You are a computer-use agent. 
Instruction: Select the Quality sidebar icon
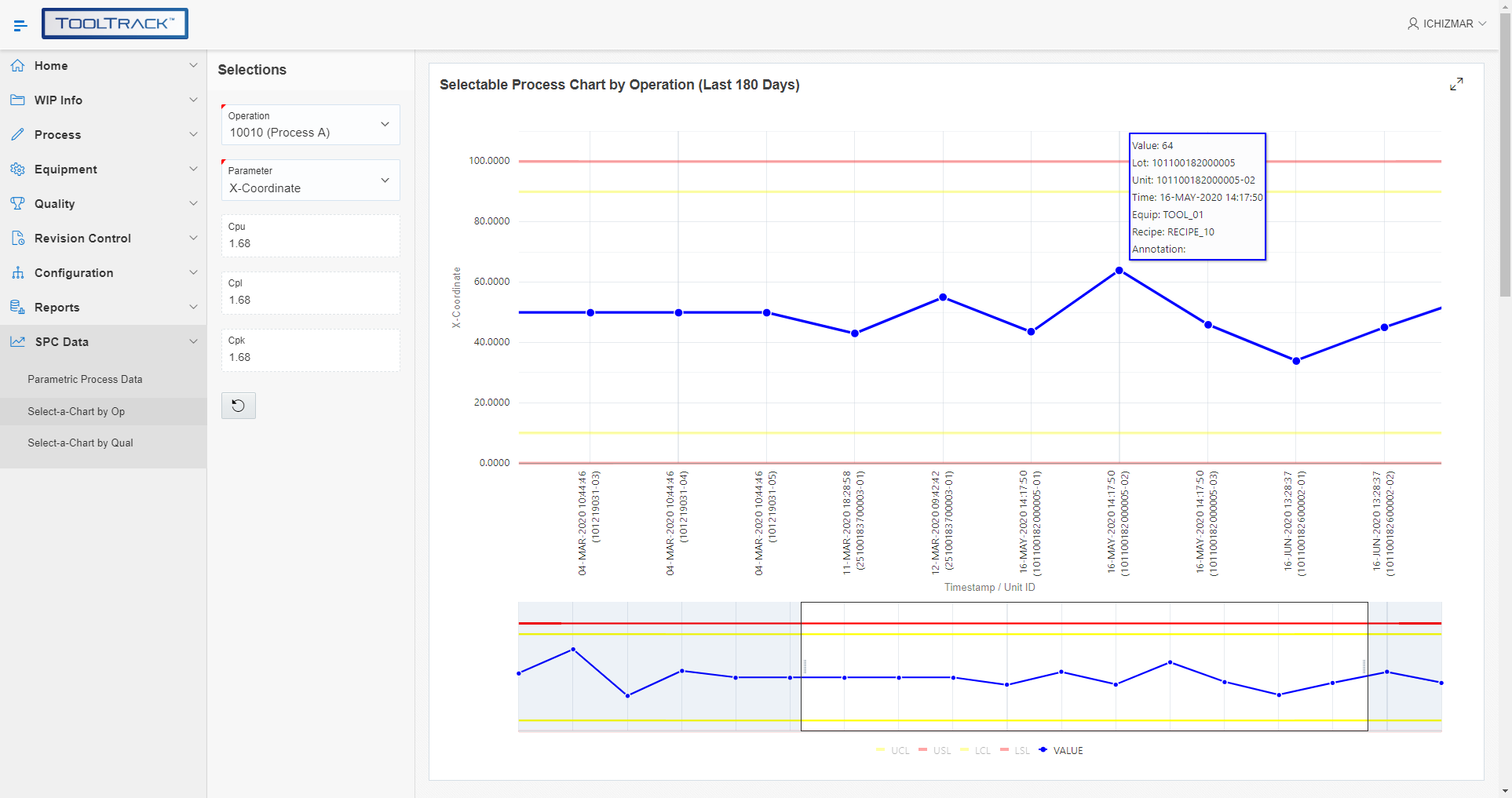tap(17, 203)
